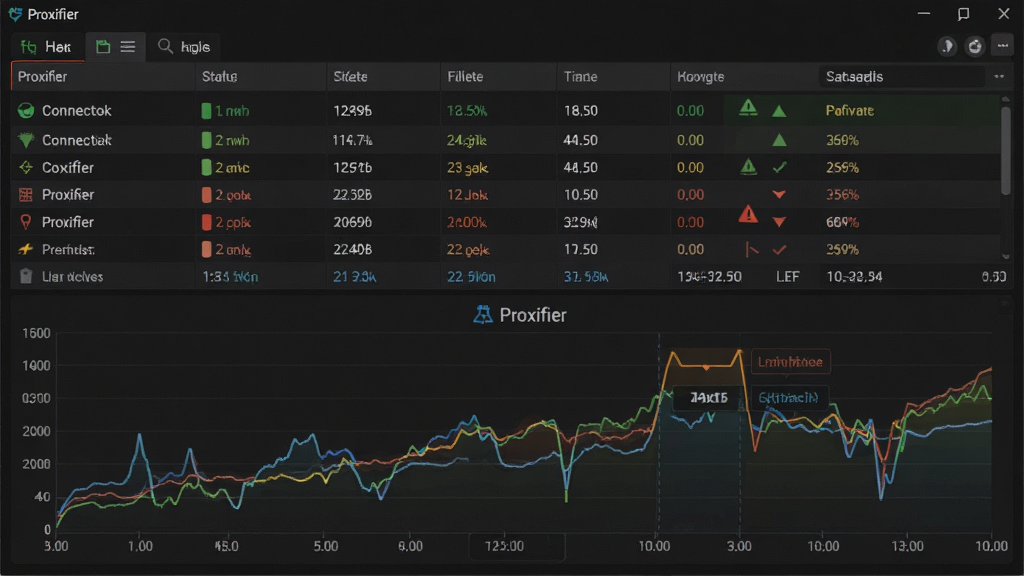Toggle red status indicator in 20690 row

[x=206, y=222]
